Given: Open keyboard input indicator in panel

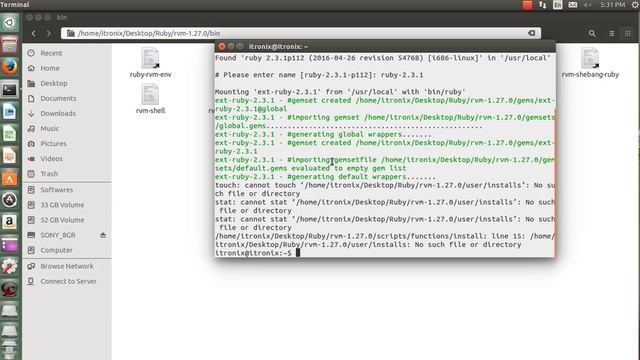Looking at the screenshot, I should (x=558, y=5).
